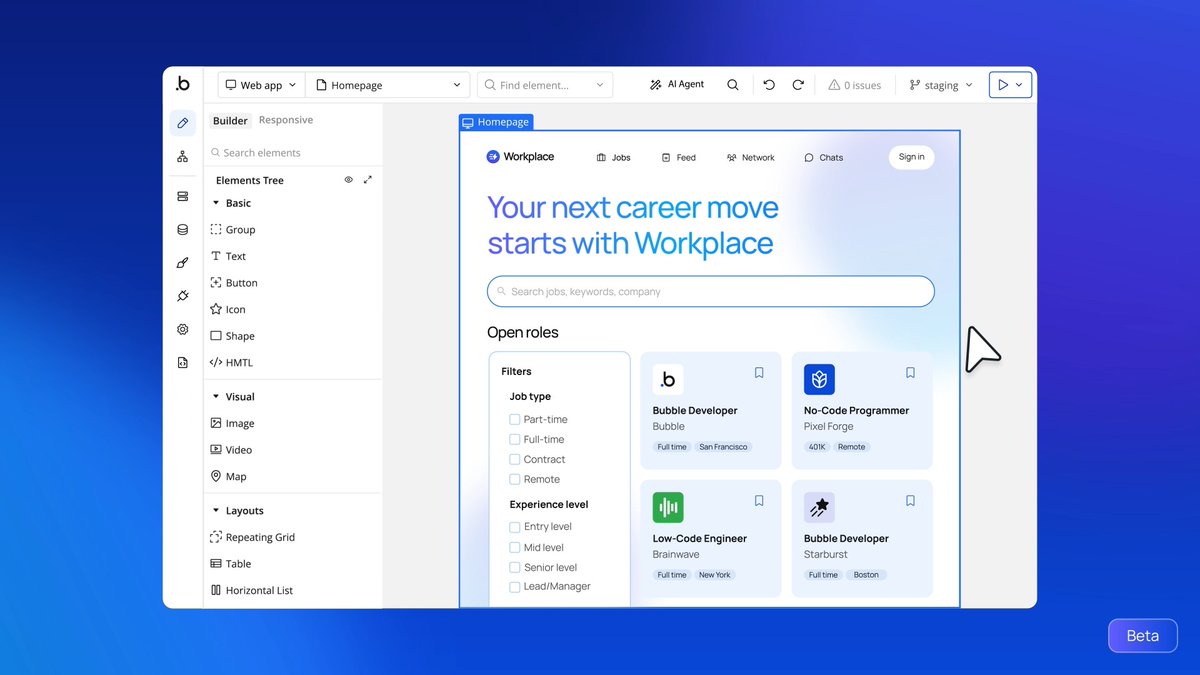Screen dimensions: 1200x675
Task: Undo the last action
Action: [x=769, y=85]
